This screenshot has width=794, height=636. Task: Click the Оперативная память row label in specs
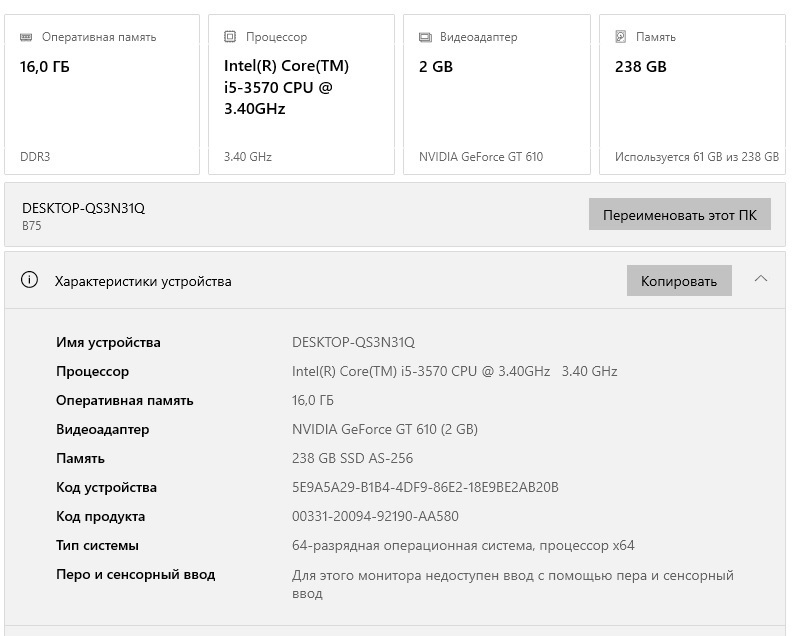[x=125, y=401]
